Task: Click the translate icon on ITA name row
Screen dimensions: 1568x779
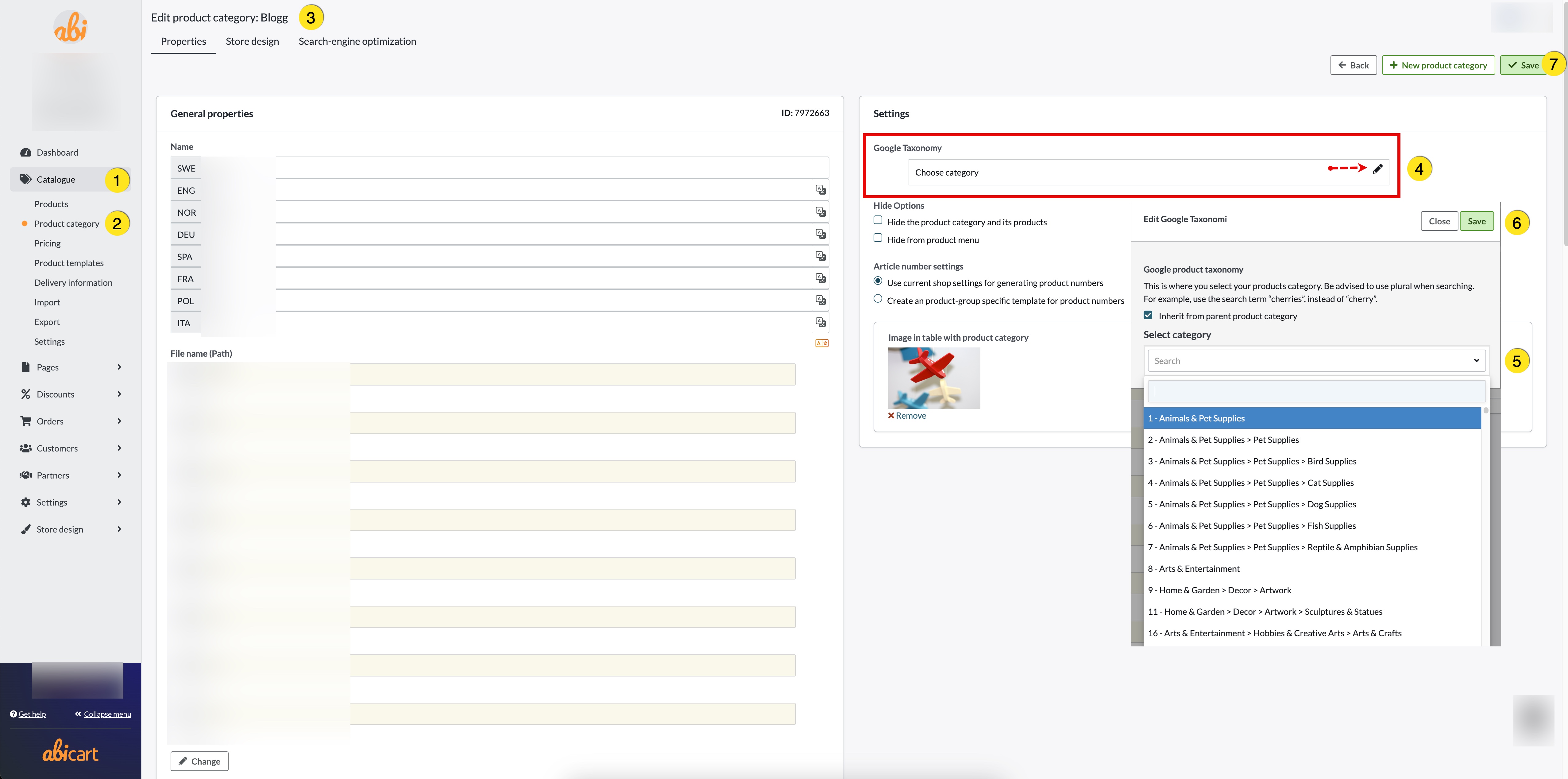Action: (x=821, y=322)
